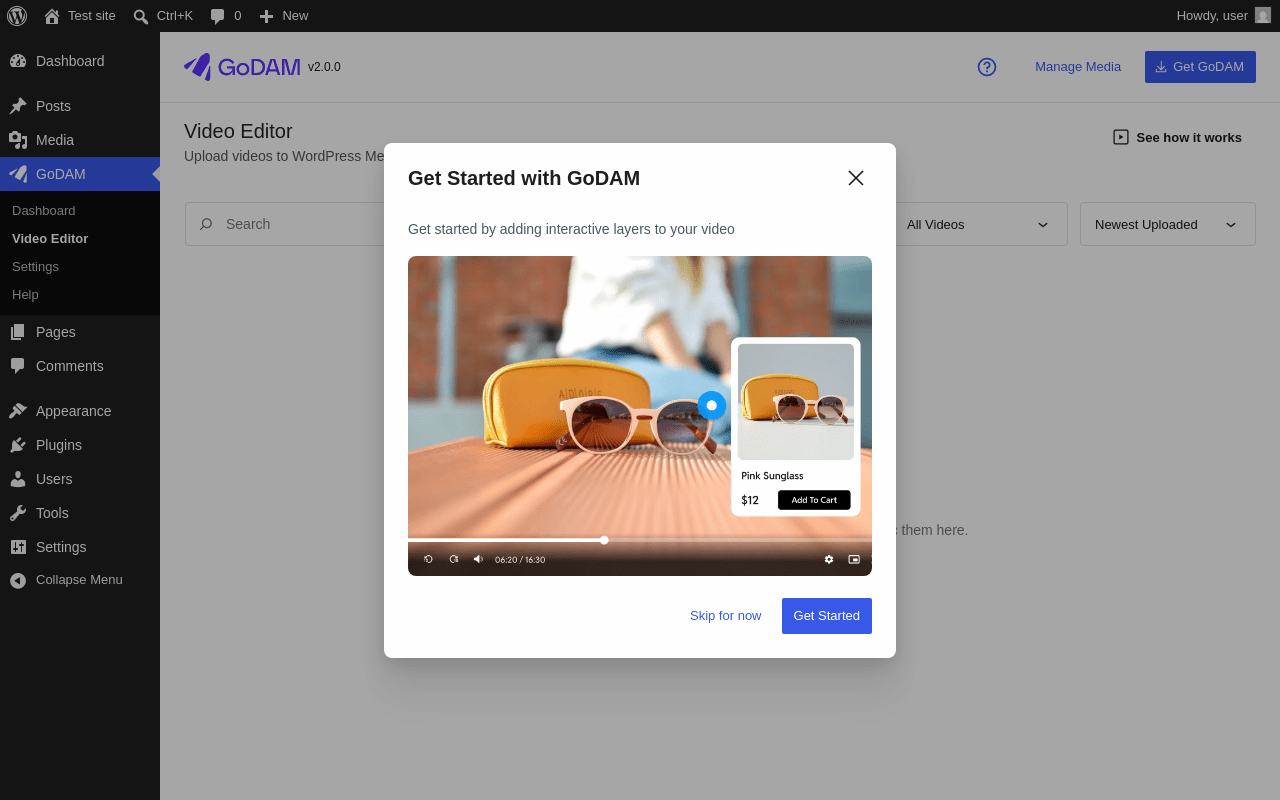Expand the All Videos dropdown

click(980, 224)
